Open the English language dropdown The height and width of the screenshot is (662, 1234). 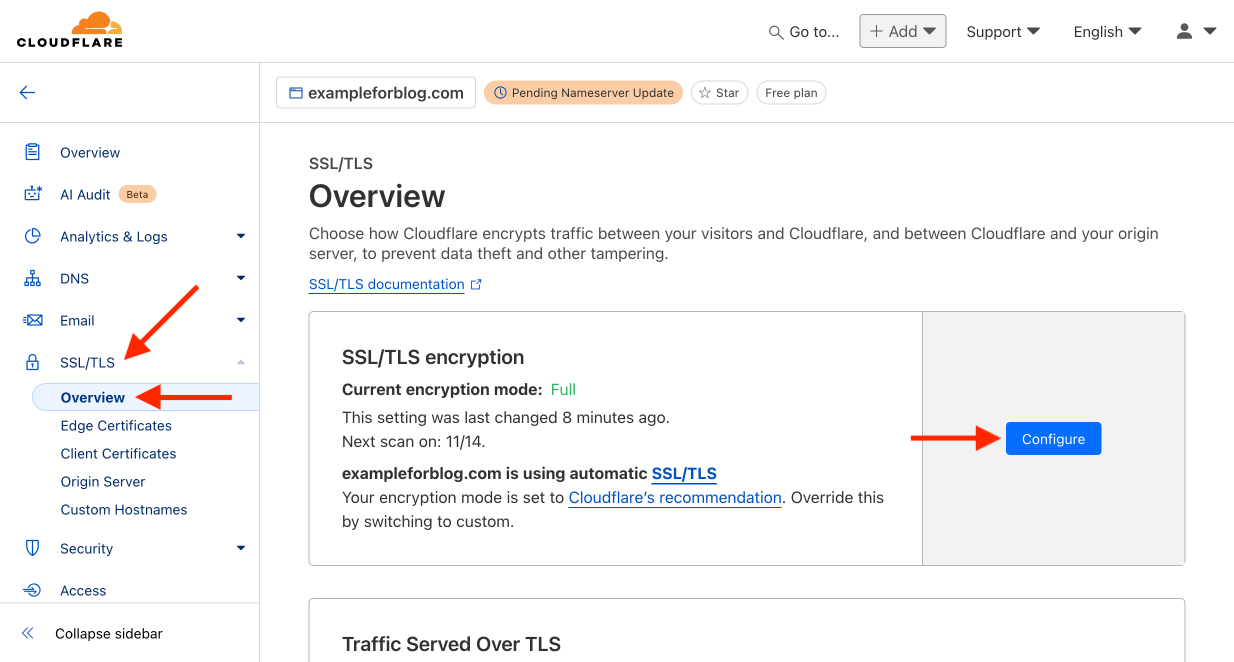click(x=1107, y=31)
